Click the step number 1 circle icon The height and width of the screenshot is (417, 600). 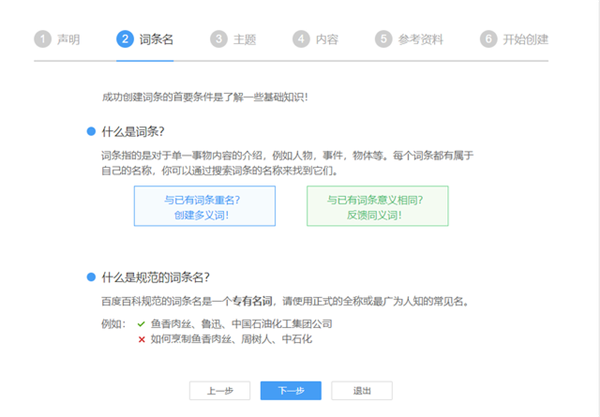(42, 39)
